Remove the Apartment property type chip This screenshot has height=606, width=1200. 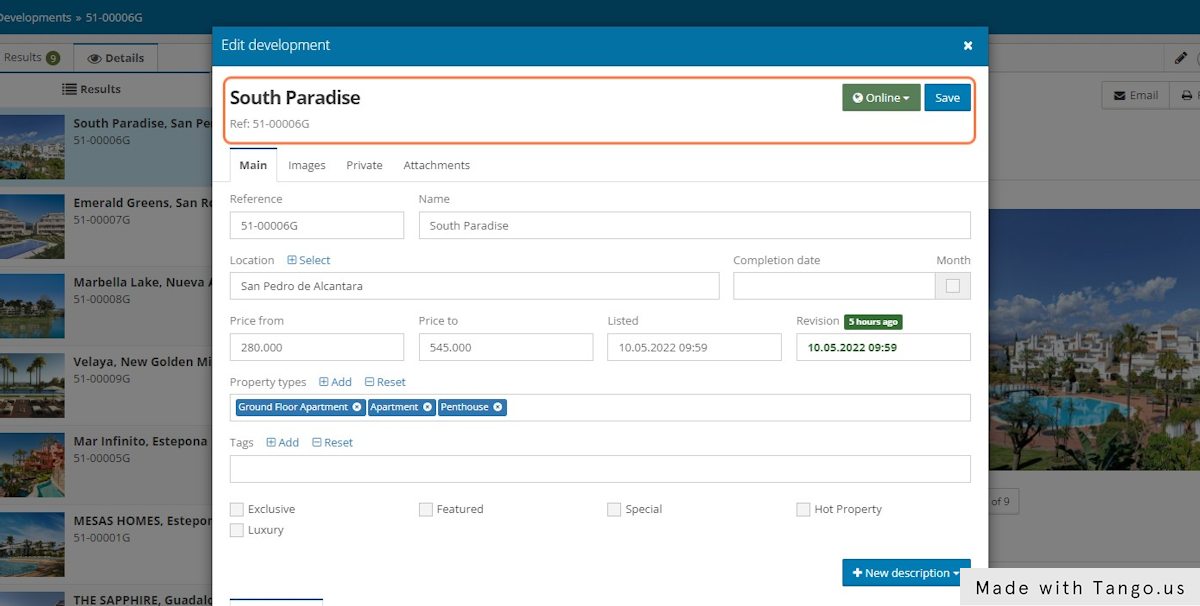427,407
